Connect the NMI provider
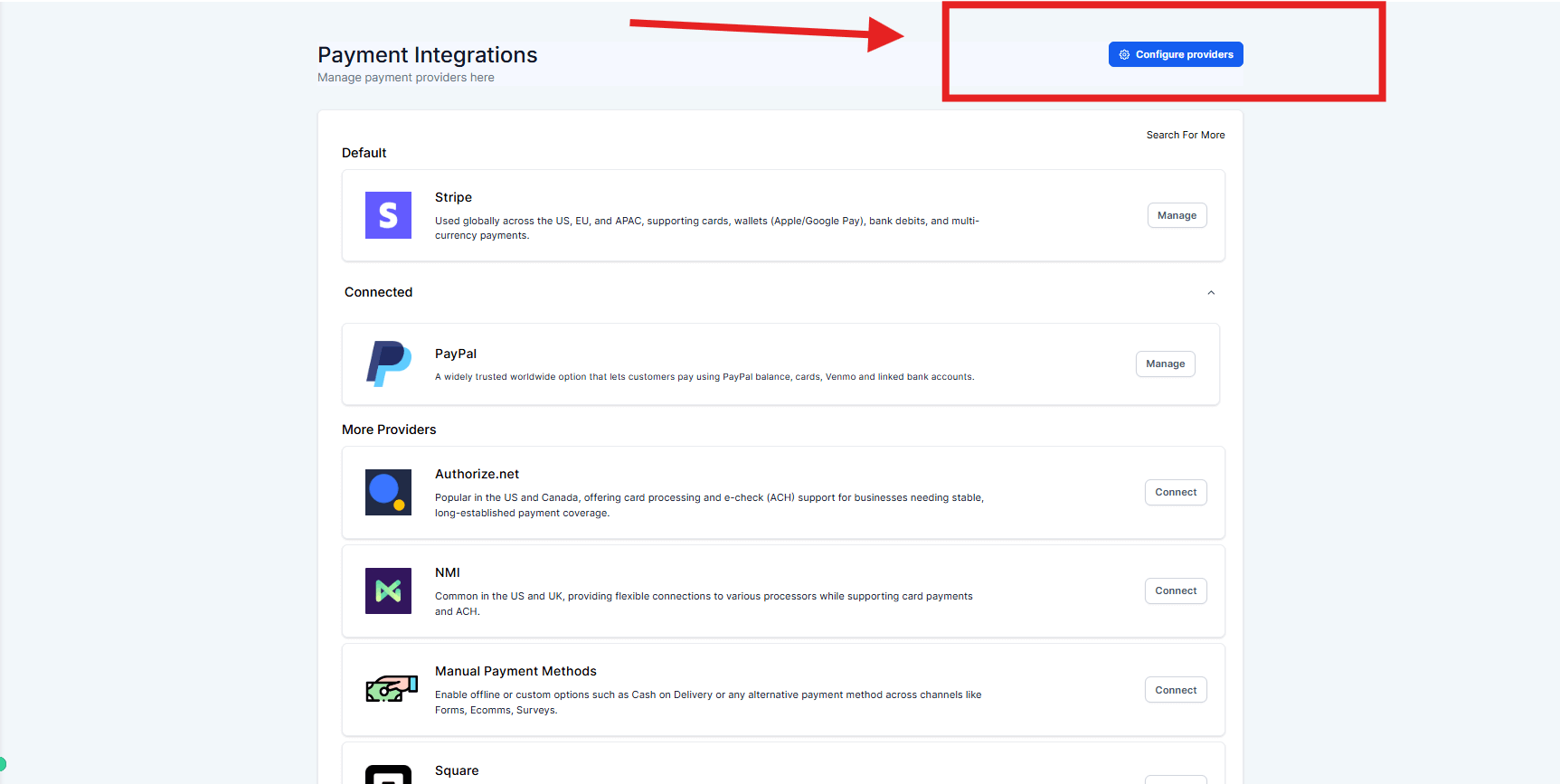 pyautogui.click(x=1176, y=590)
